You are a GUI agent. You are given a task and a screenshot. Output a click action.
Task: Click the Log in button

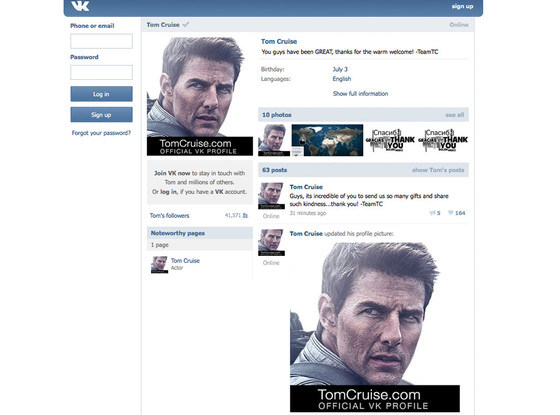click(101, 94)
